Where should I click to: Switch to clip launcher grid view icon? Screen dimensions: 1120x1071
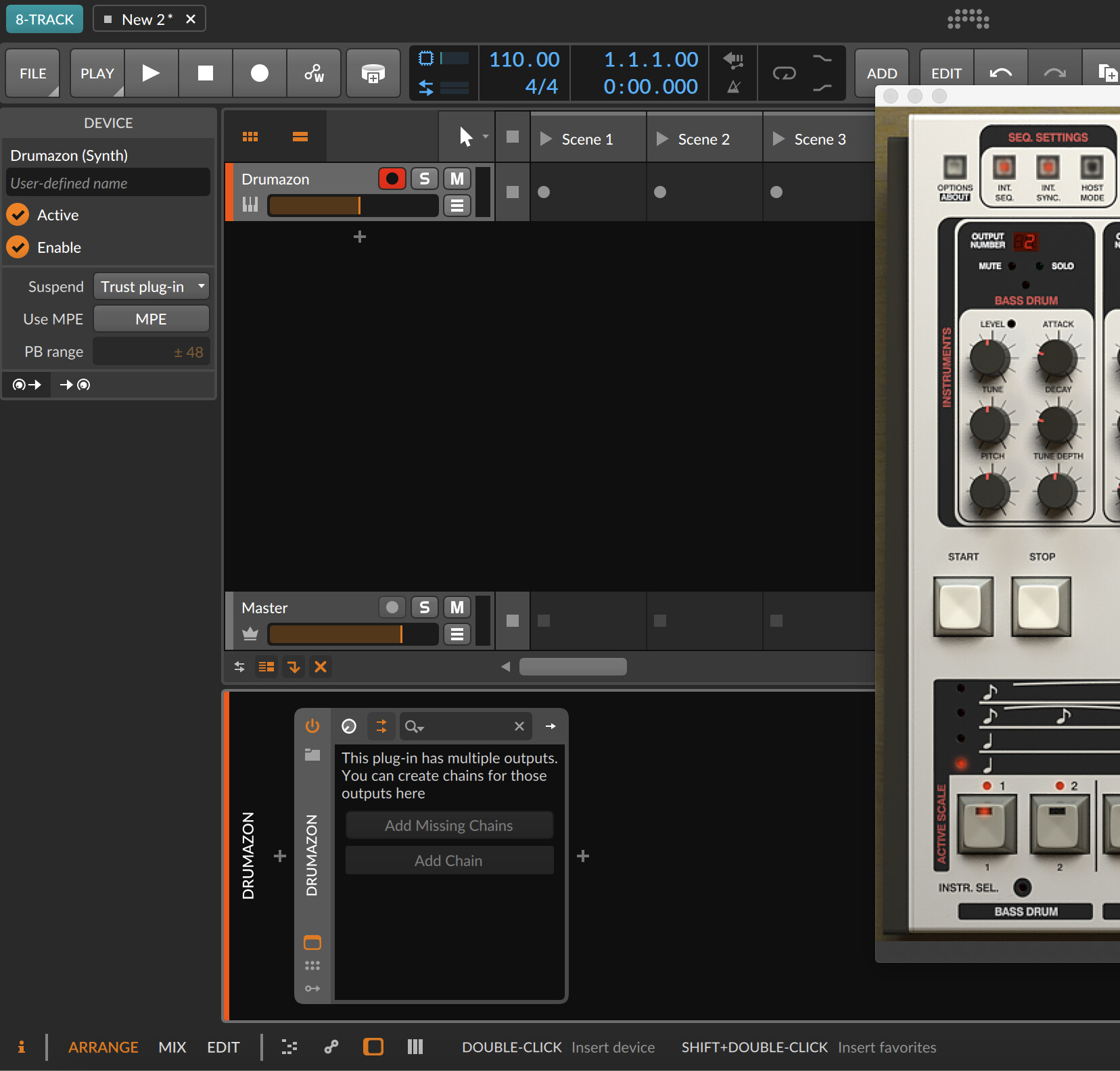pos(250,137)
